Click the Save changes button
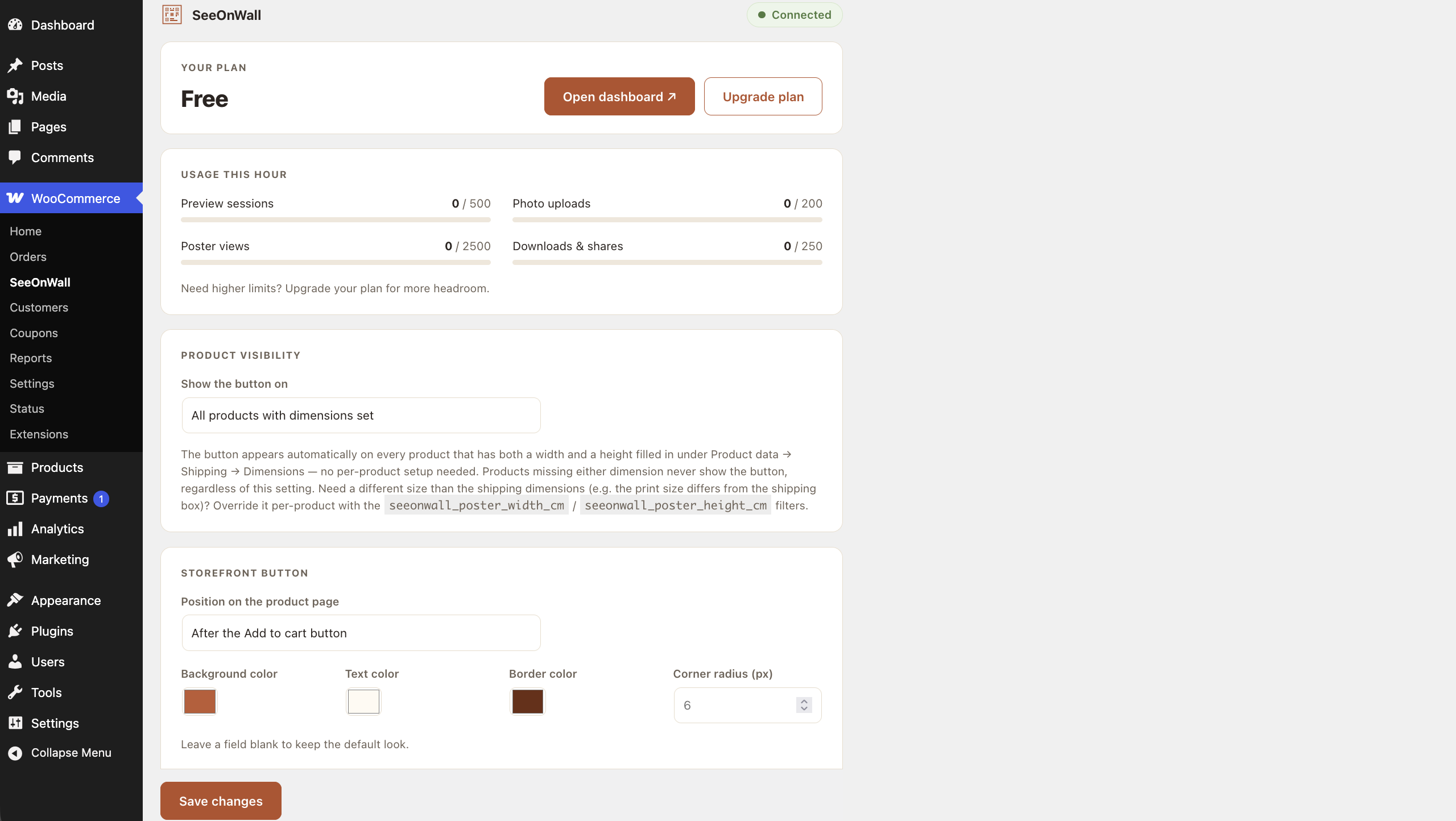Image resolution: width=1456 pixels, height=821 pixels. coord(221,801)
